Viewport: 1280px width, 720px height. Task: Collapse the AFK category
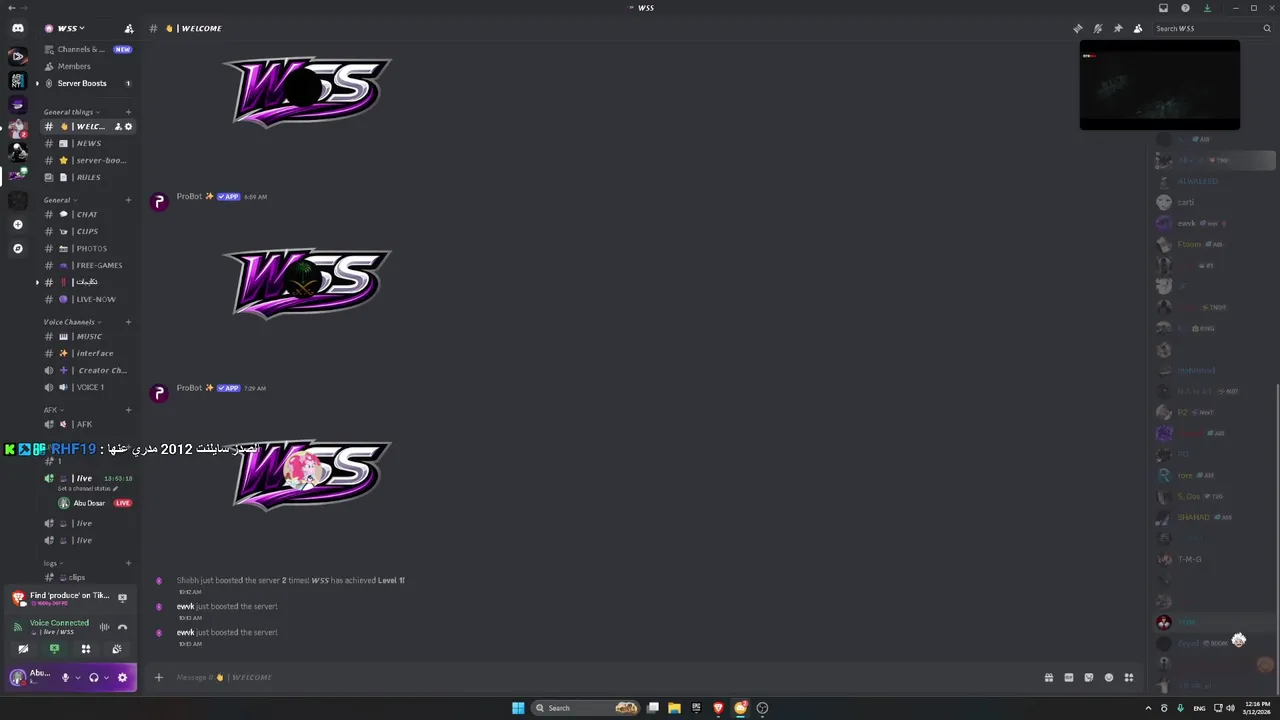pyautogui.click(x=53, y=410)
